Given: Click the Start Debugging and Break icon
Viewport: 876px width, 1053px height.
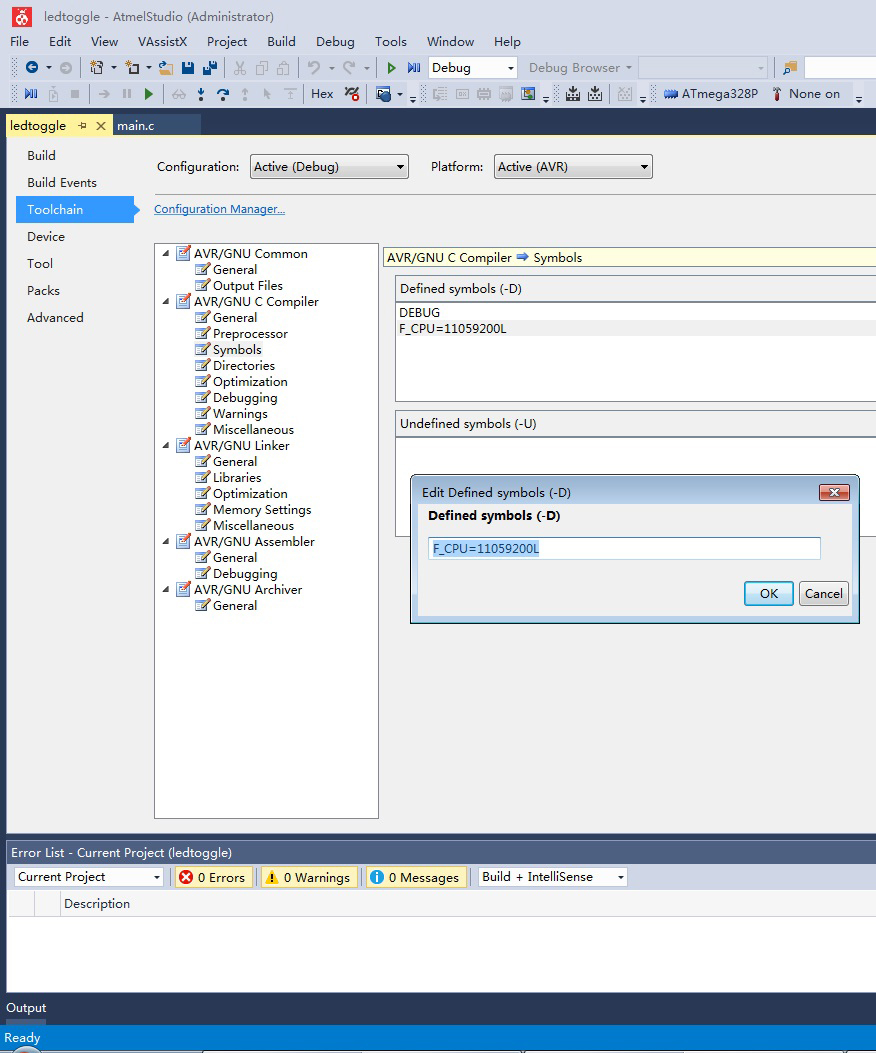Looking at the screenshot, I should [31, 94].
